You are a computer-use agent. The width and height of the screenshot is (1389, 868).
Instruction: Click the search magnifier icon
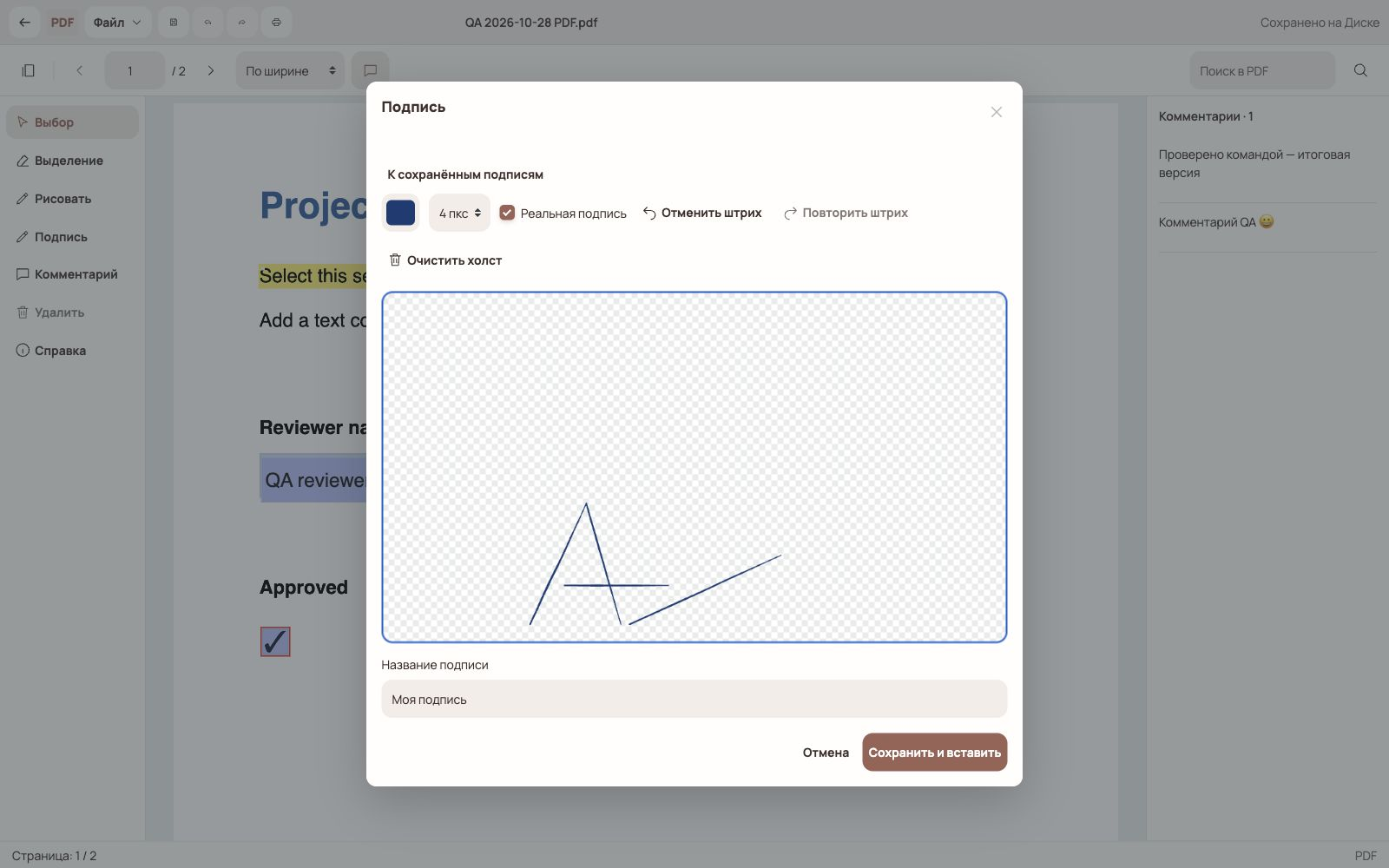[1360, 70]
